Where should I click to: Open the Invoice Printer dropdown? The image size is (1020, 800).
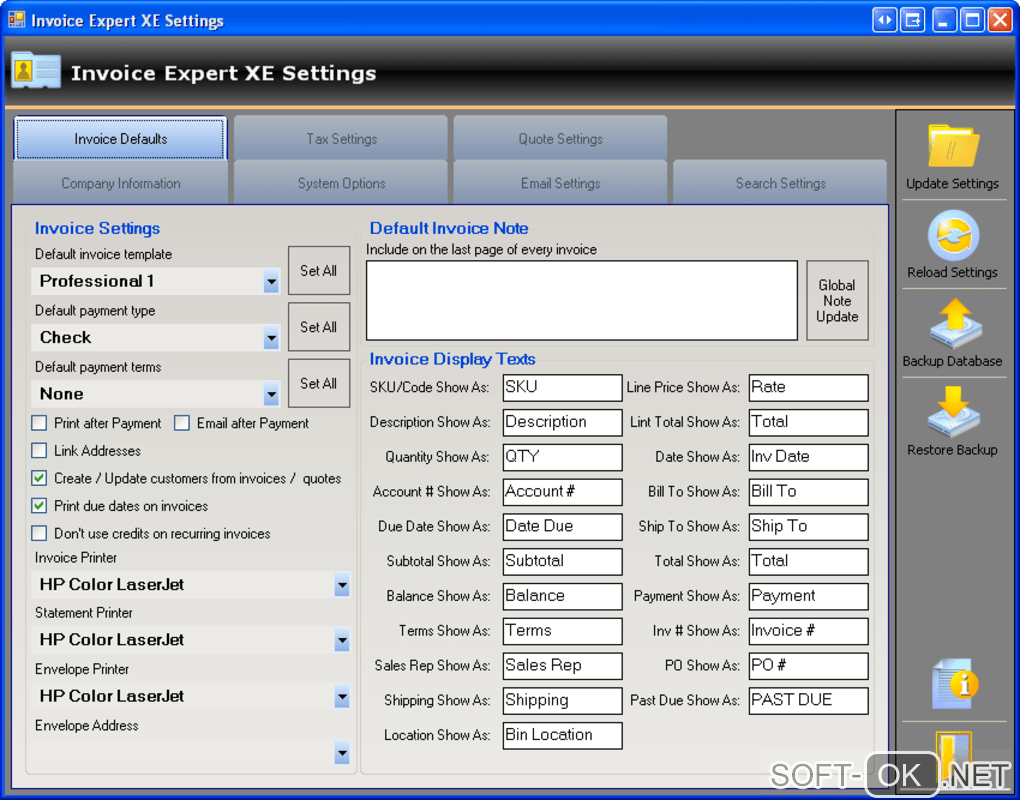tap(342, 585)
